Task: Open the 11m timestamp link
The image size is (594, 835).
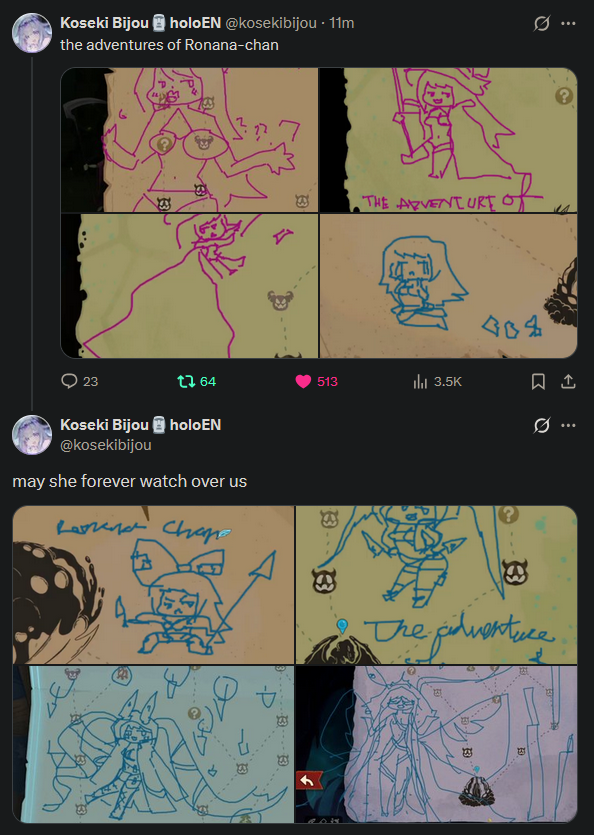Action: coord(341,23)
